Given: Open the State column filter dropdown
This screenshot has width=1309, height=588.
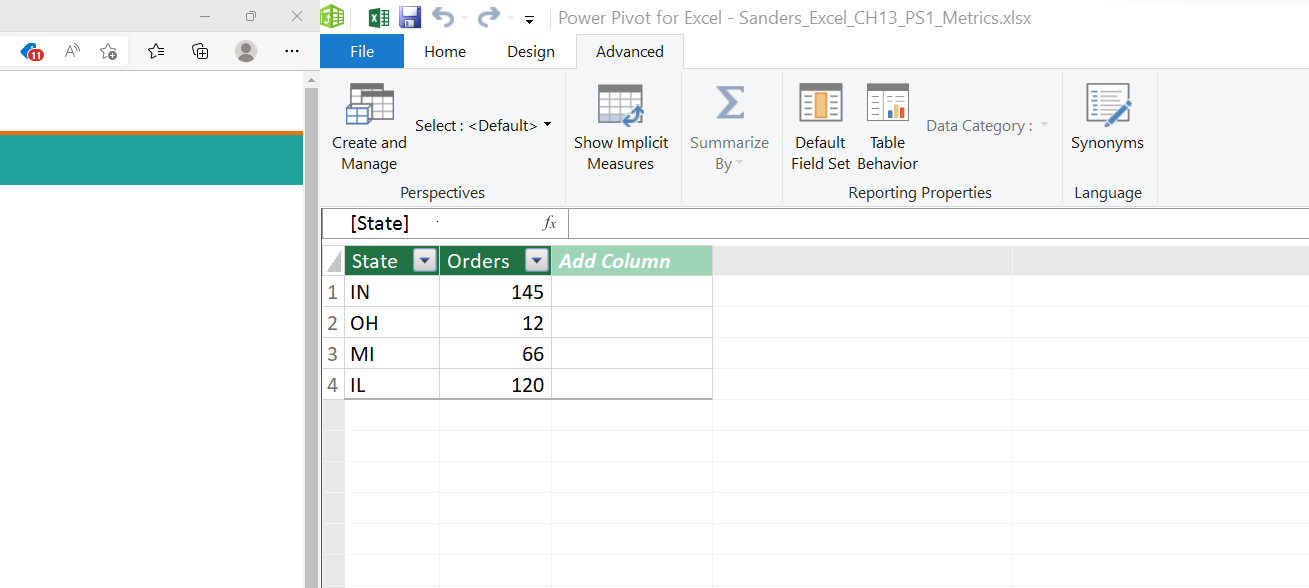Looking at the screenshot, I should (x=425, y=261).
